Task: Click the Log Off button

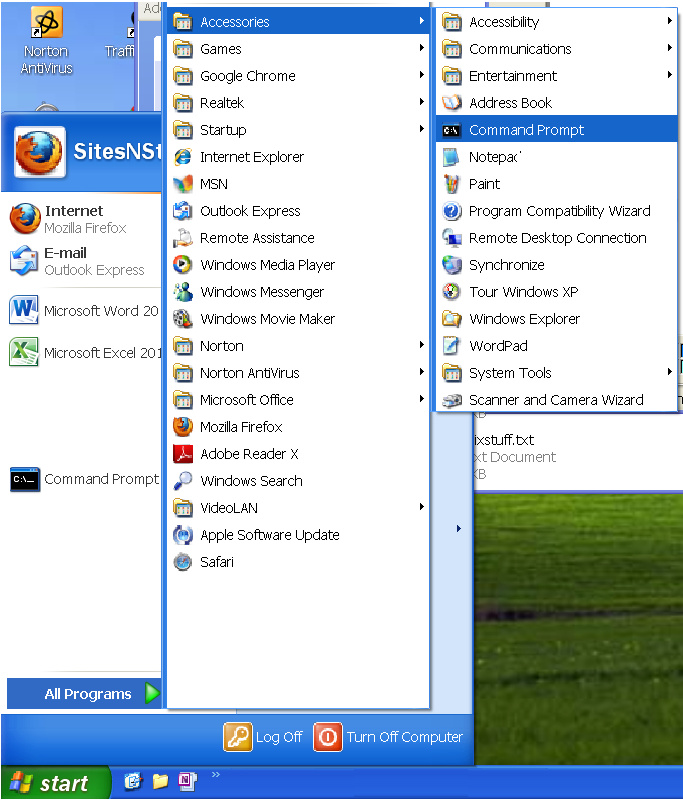Action: (x=263, y=737)
